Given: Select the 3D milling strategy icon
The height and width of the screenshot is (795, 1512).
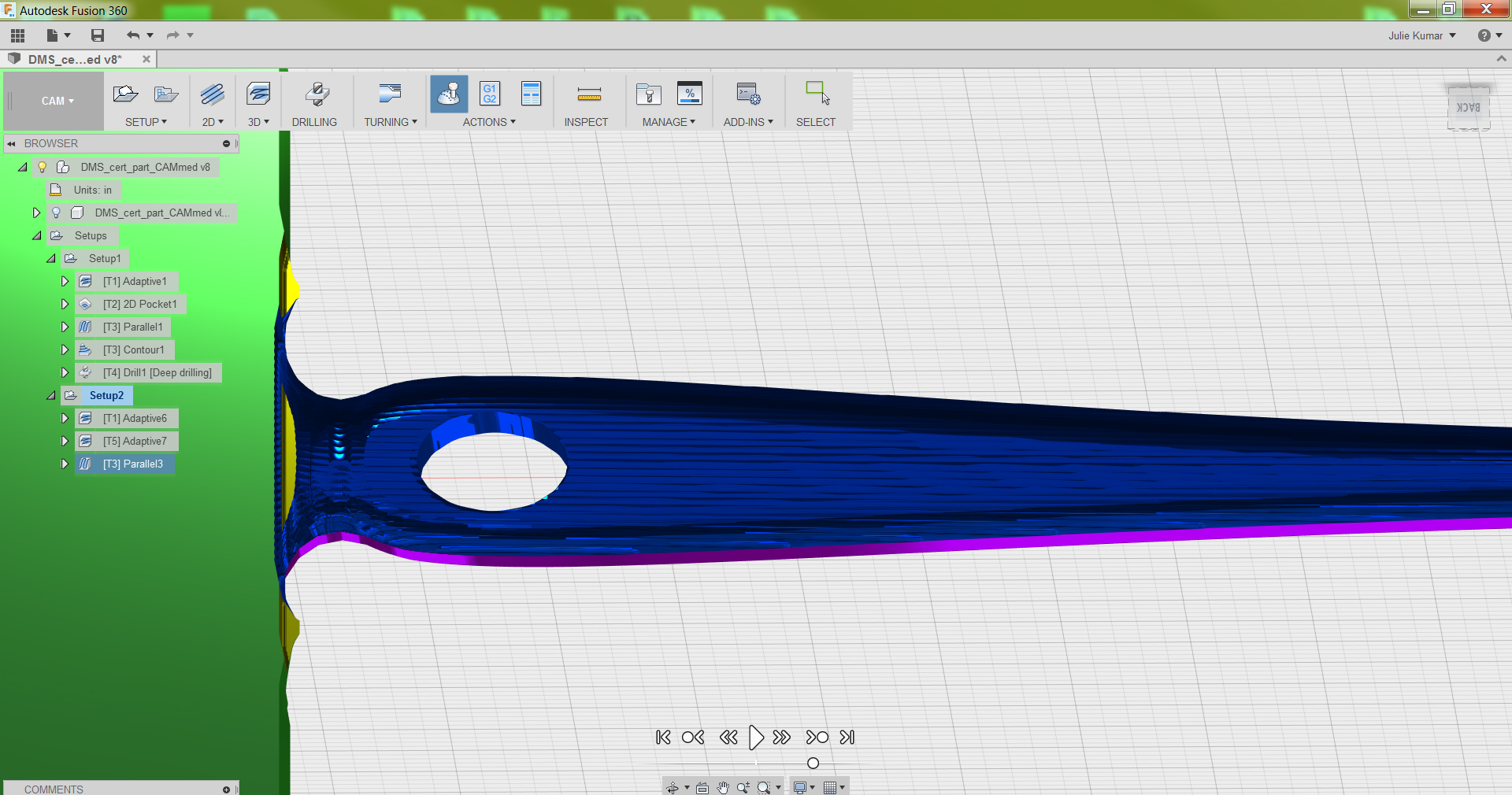Looking at the screenshot, I should pos(258,94).
